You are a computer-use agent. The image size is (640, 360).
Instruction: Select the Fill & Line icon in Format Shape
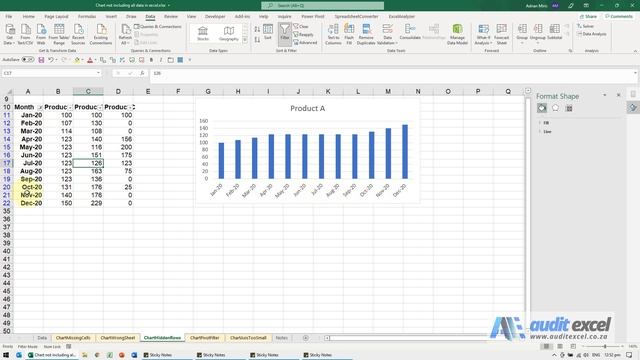(542, 108)
